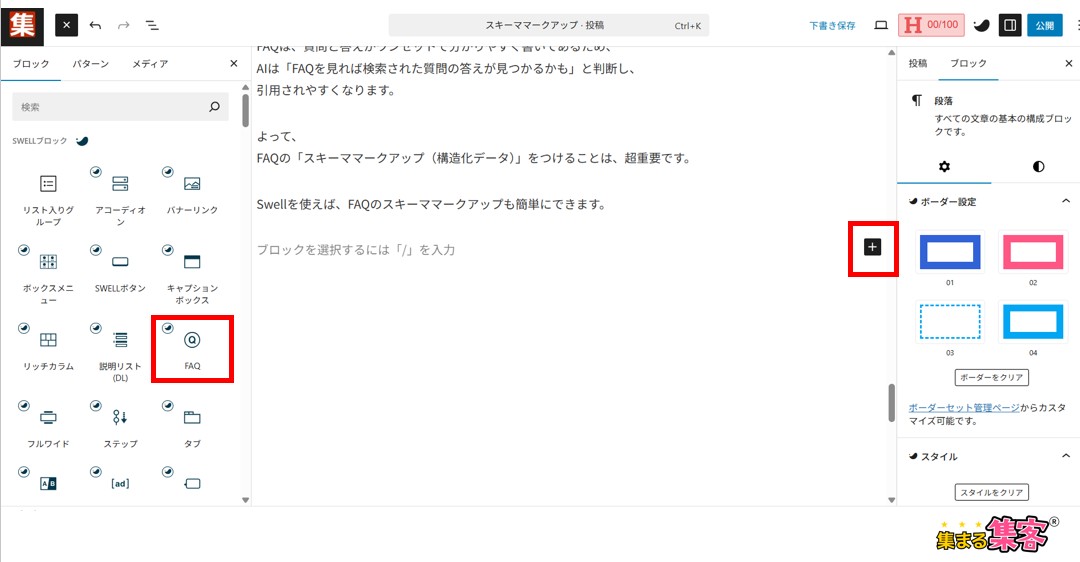Screen dimensions: 1080x562
Task: Close the block inserter toggle button
Action: coord(66,25)
